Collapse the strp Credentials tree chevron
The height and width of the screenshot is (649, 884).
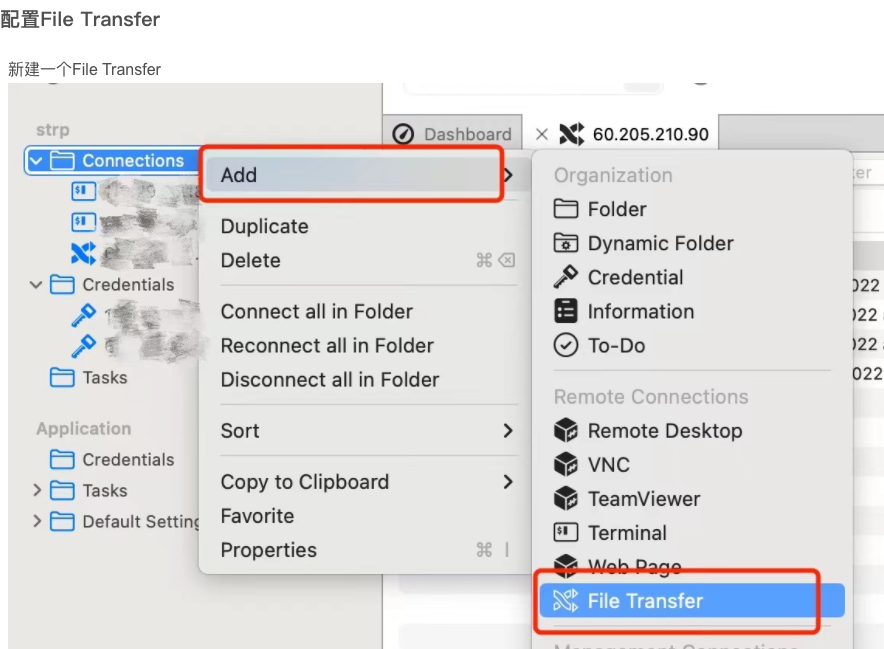(x=36, y=285)
